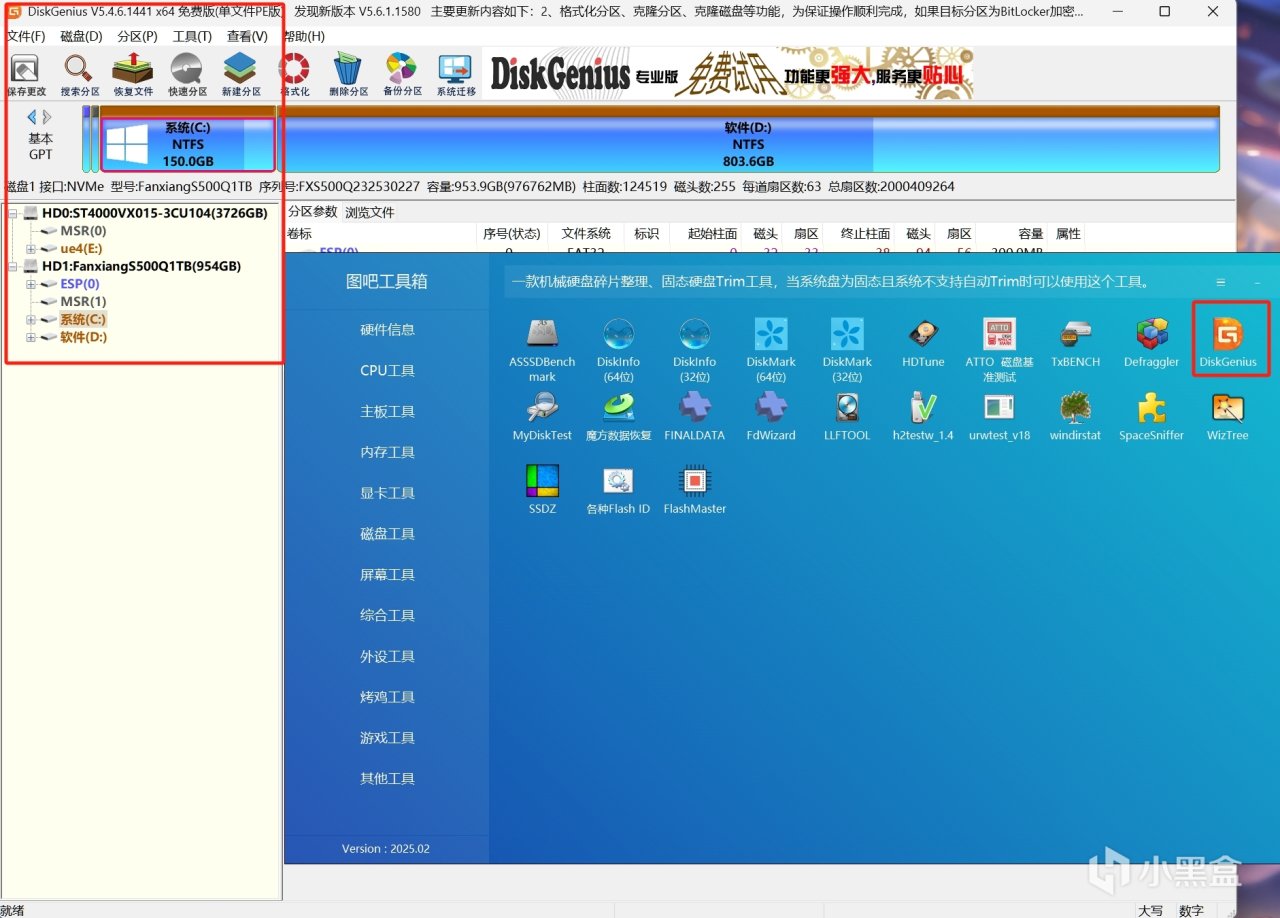Expand the ue4(E:) partition tree node
The width and height of the screenshot is (1280, 918).
31,249
